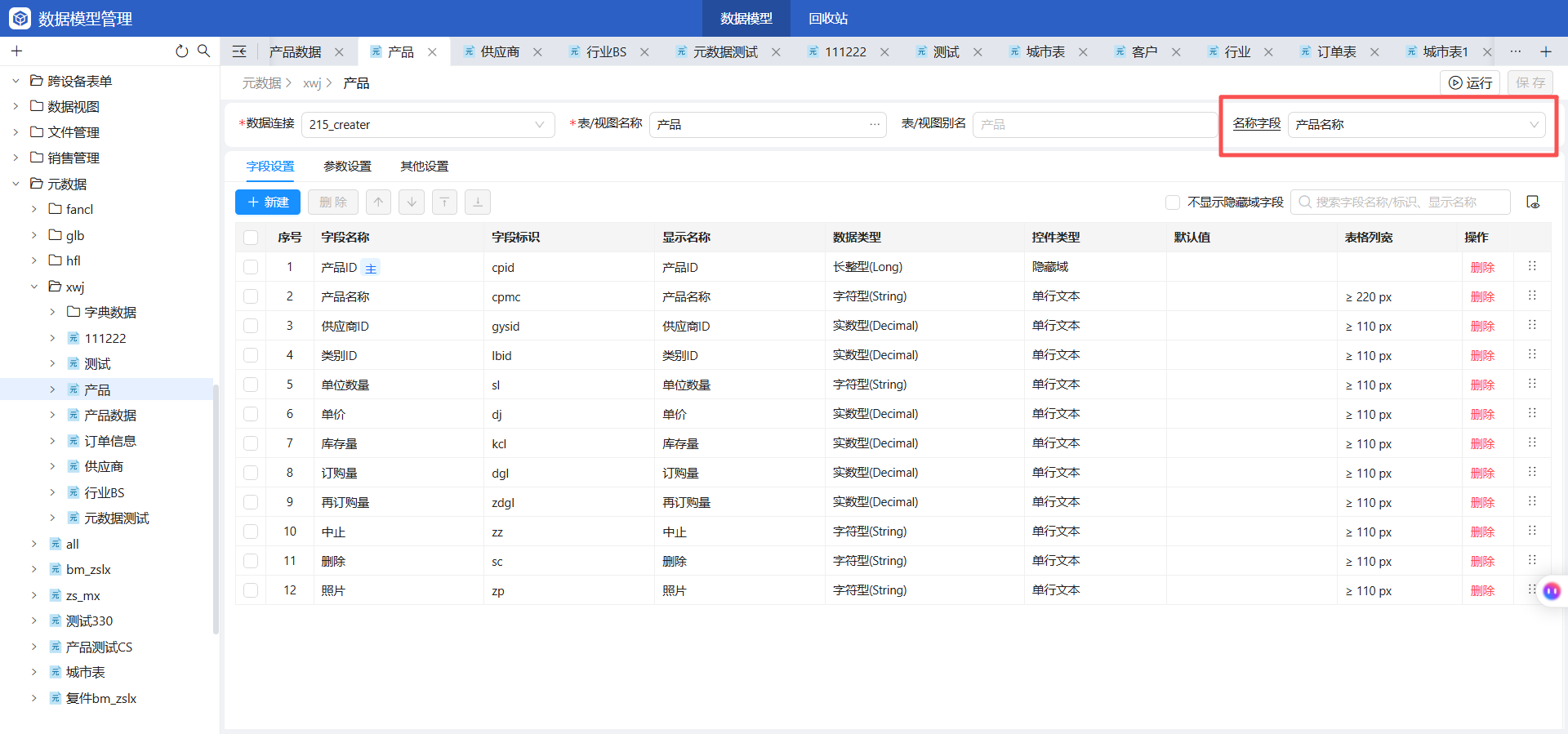The height and width of the screenshot is (734, 1568).
Task: Close the 供应商 tab
Action: tap(537, 52)
